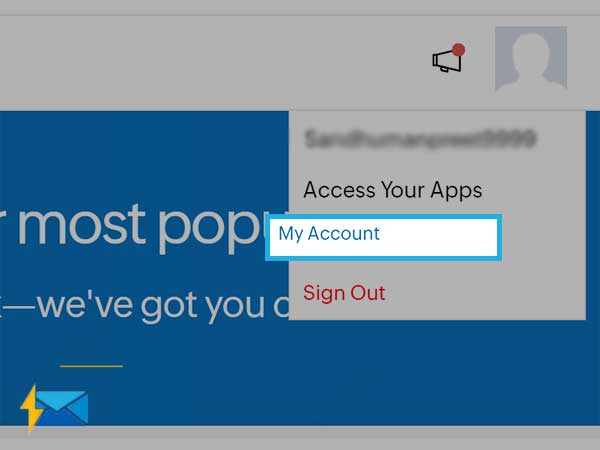Click the blue envelope mail icon
The width and height of the screenshot is (600, 450).
click(x=62, y=408)
